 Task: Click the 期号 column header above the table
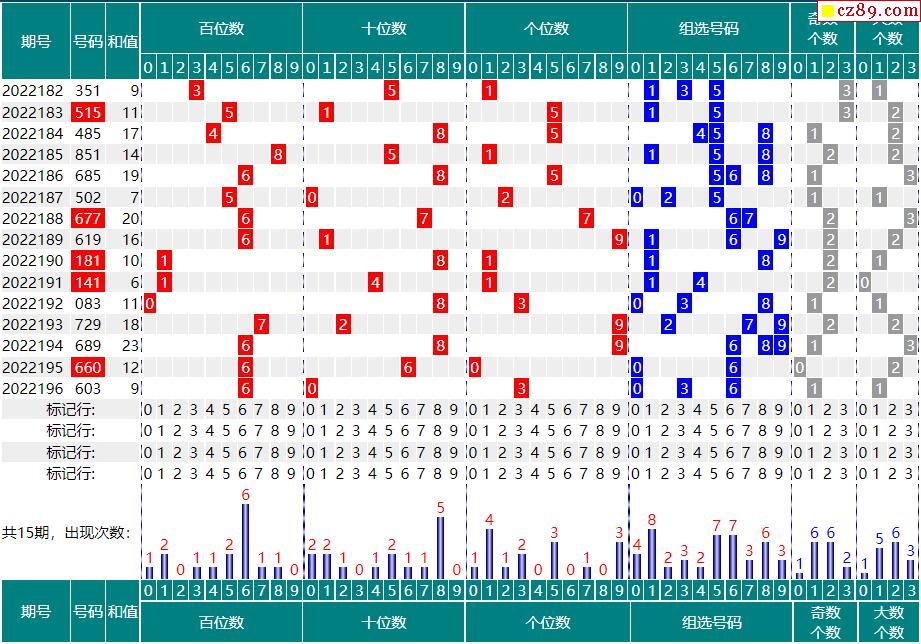[x=36, y=41]
